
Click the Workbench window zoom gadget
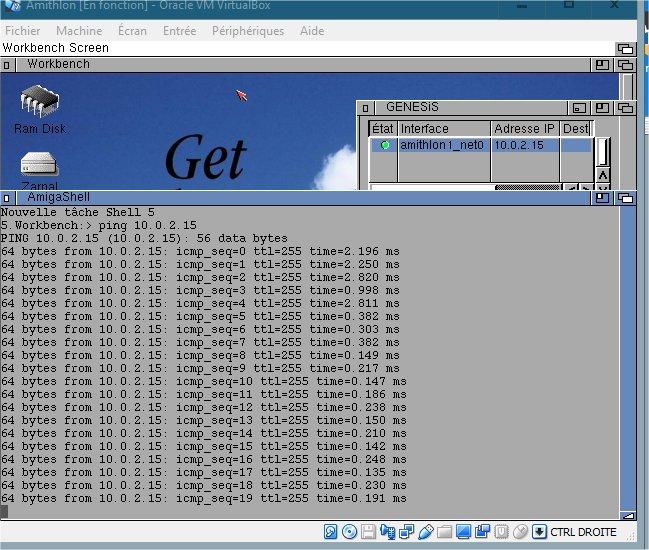602,65
